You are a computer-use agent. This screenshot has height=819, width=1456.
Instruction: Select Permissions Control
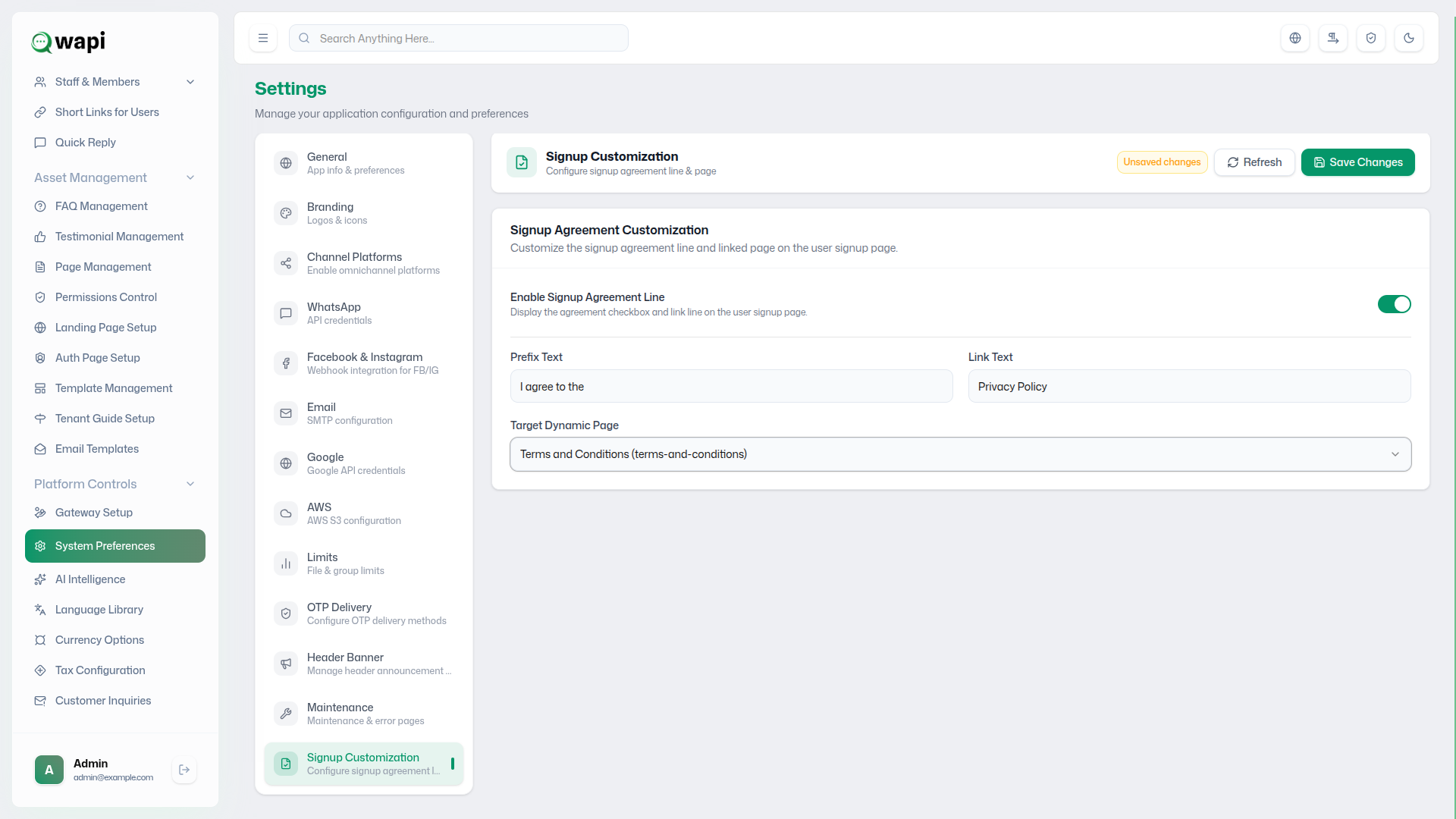[x=115, y=297]
